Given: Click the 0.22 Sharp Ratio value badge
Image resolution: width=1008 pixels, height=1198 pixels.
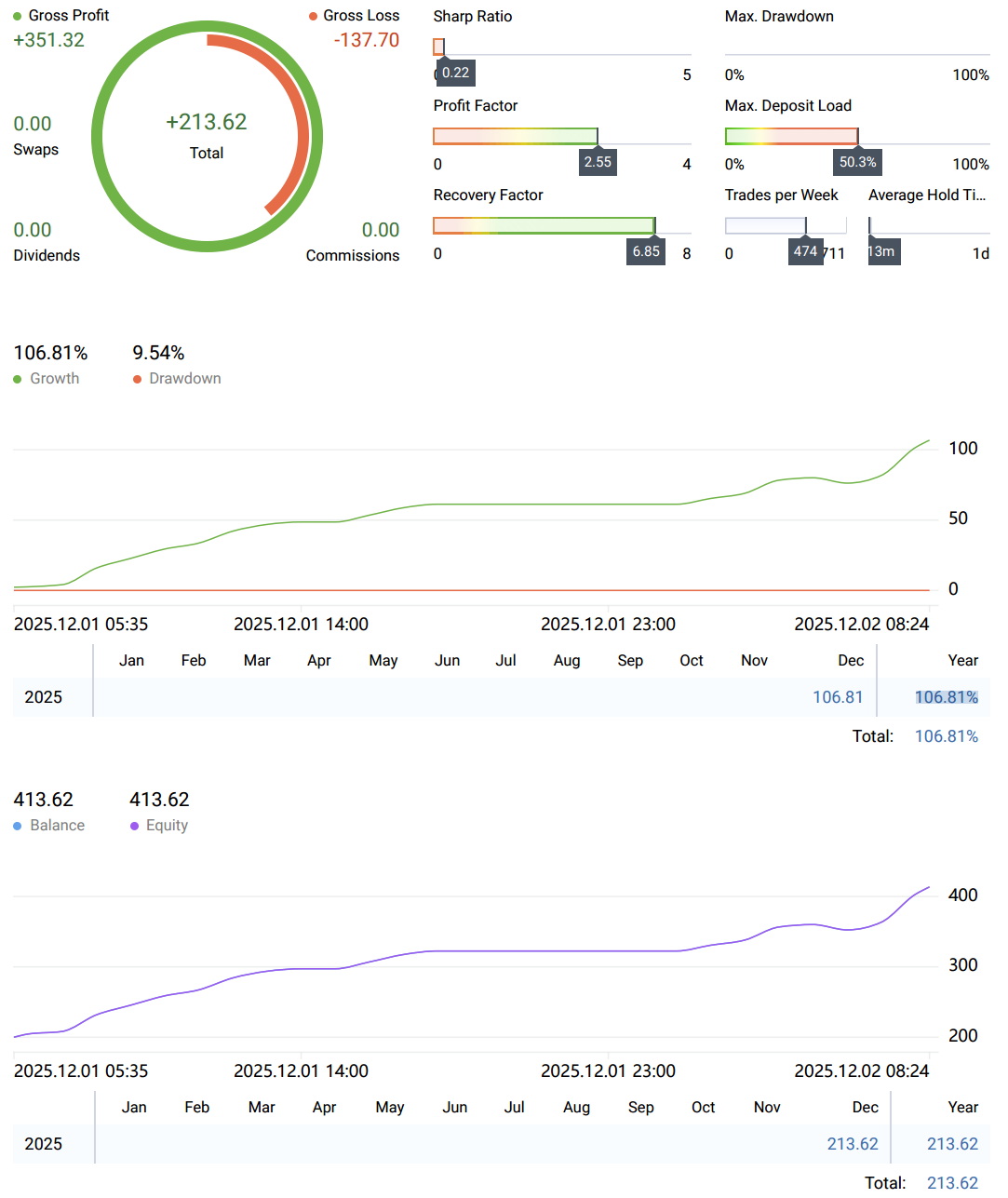Looking at the screenshot, I should coord(455,73).
